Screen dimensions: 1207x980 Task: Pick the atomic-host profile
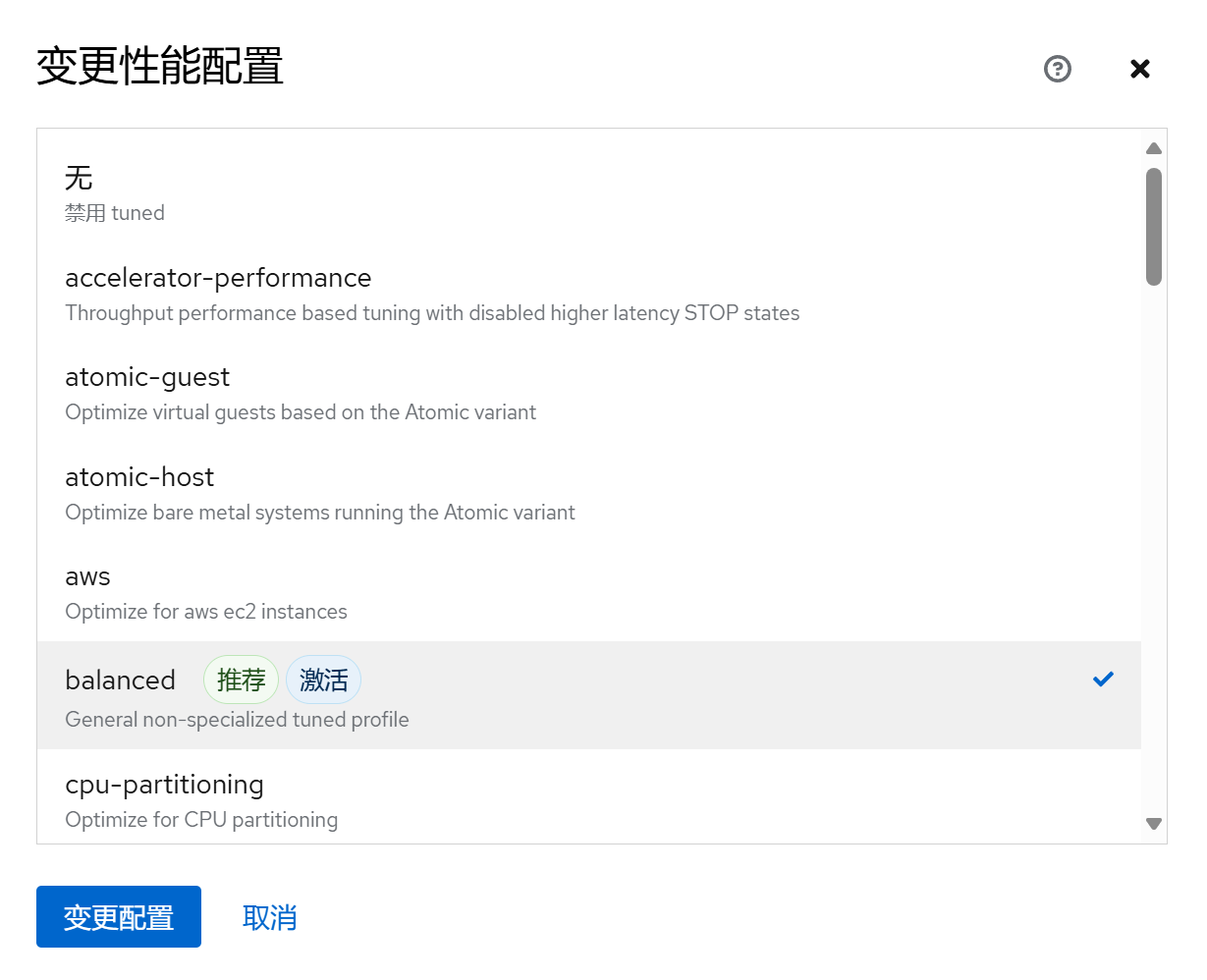pyautogui.click(x=139, y=477)
